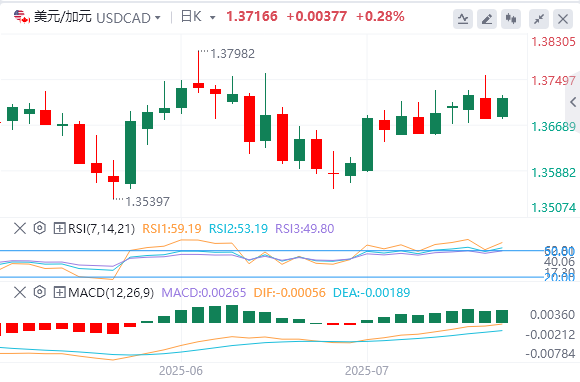
Task: Click the MACD(12,26,9) label
Action: (111, 293)
